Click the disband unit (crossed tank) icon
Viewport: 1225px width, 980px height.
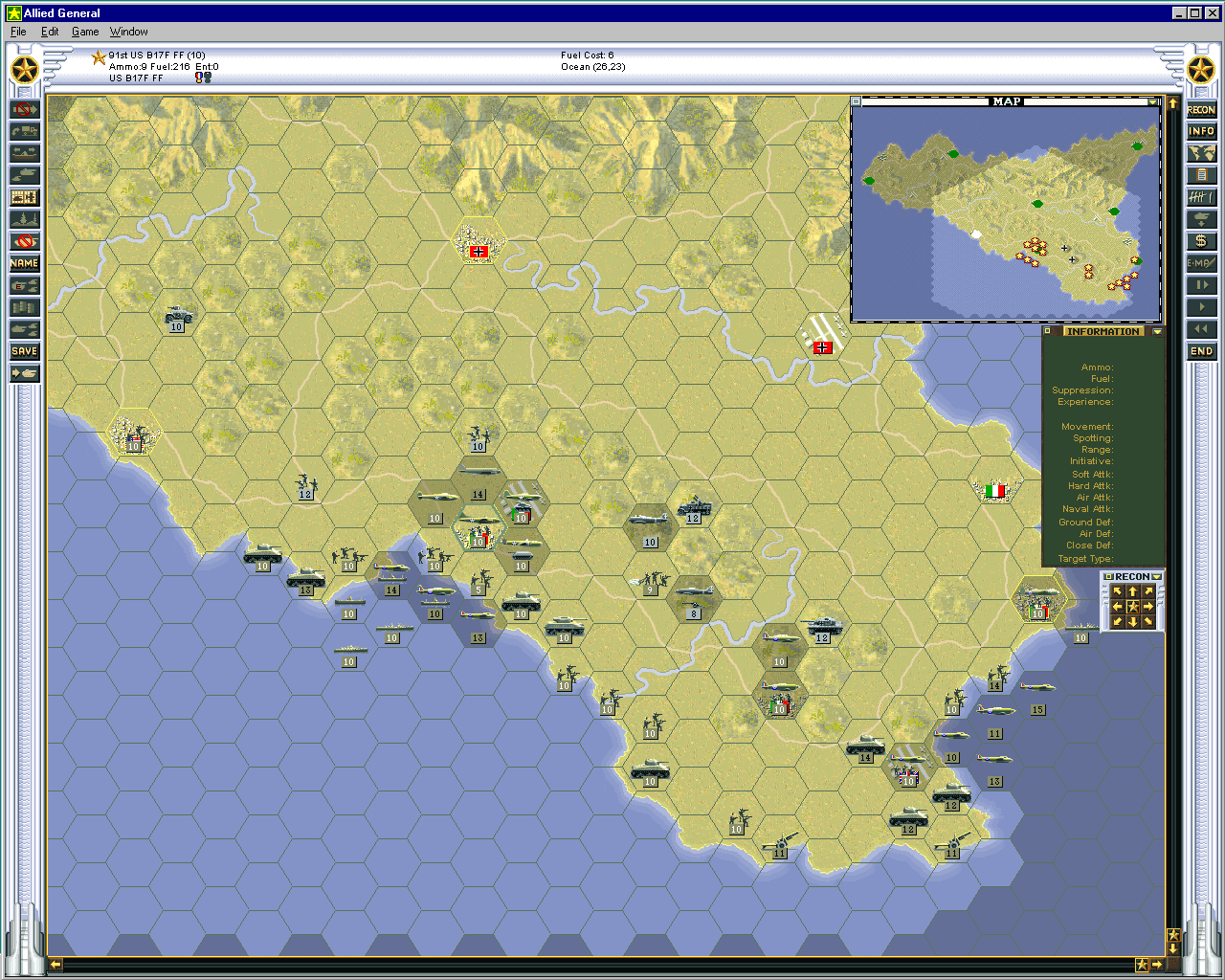click(x=24, y=241)
